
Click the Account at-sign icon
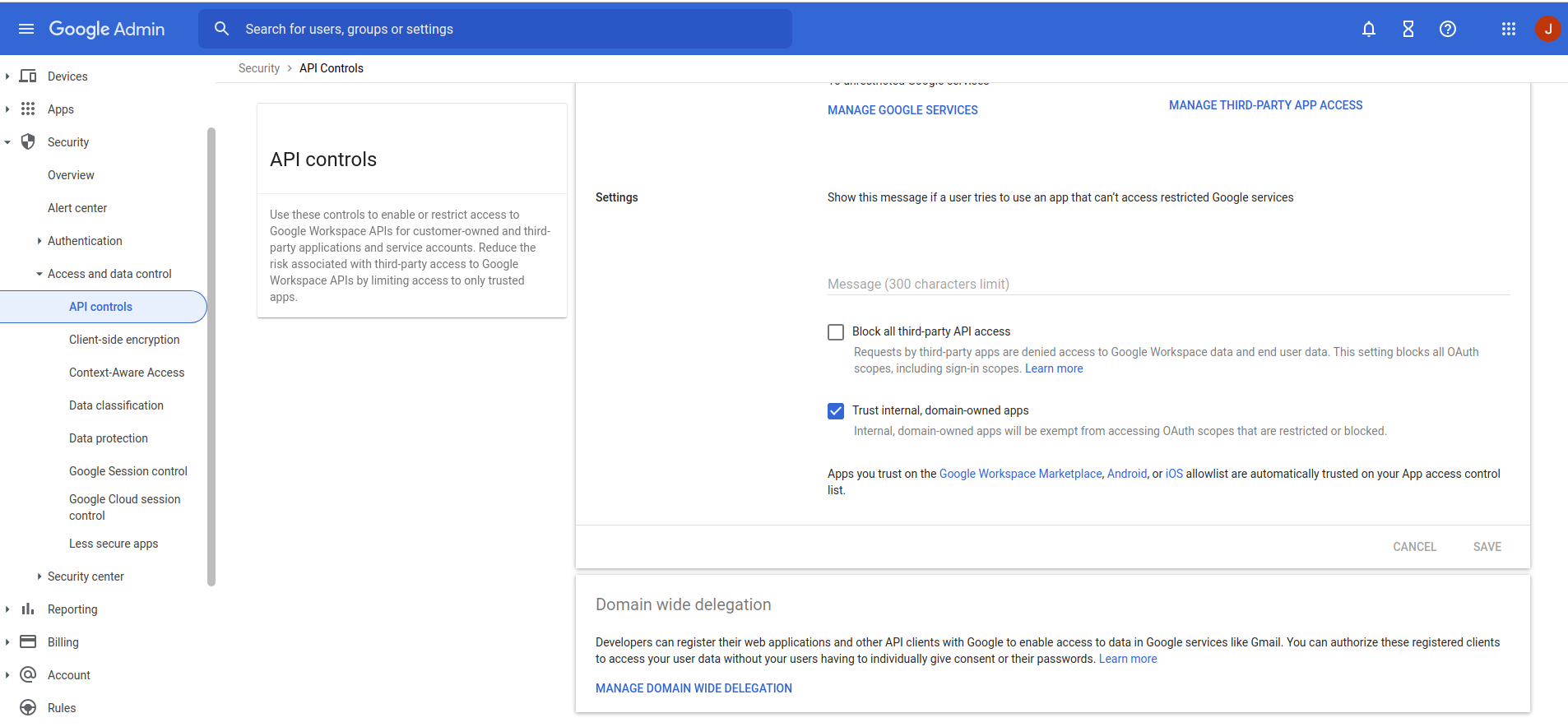pos(28,674)
